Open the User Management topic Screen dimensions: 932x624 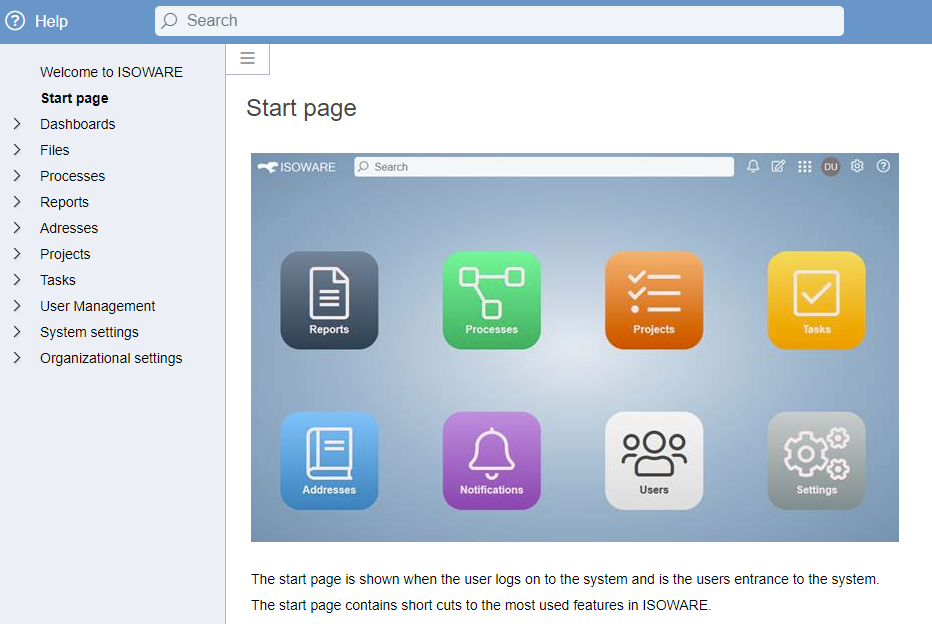pyautogui.click(x=97, y=306)
